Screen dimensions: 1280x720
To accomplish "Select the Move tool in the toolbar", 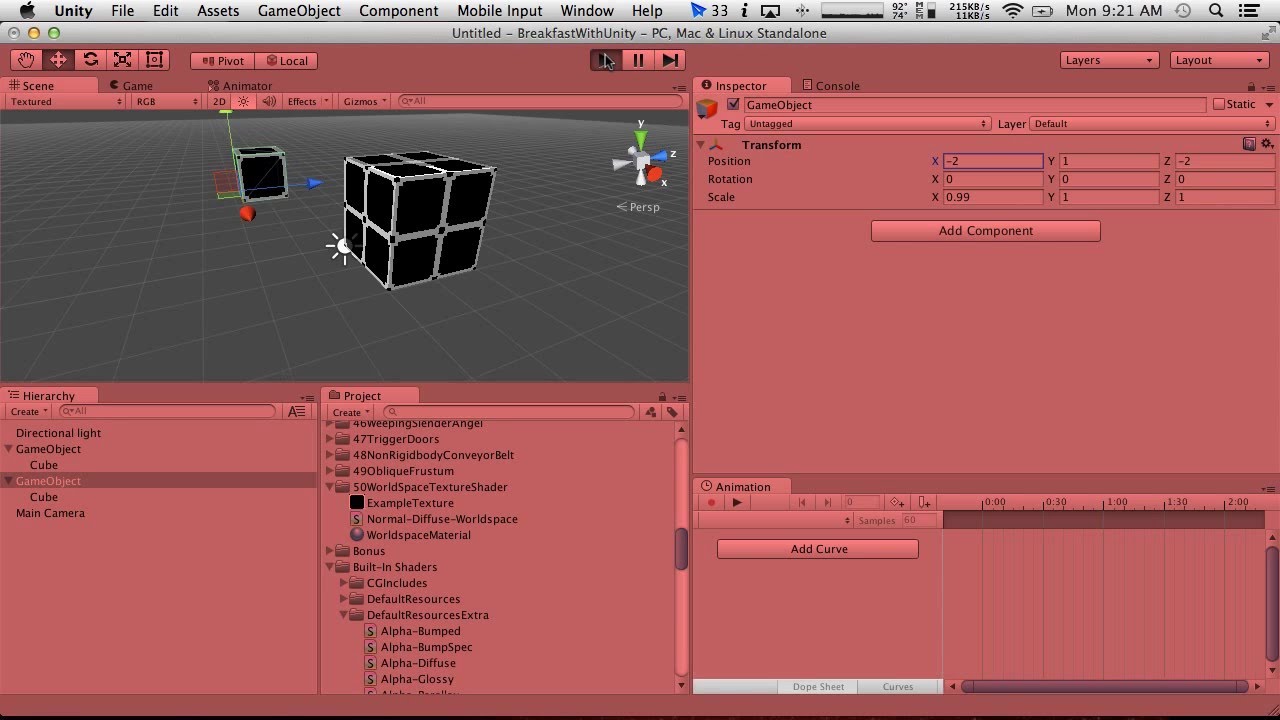I will pos(58,59).
